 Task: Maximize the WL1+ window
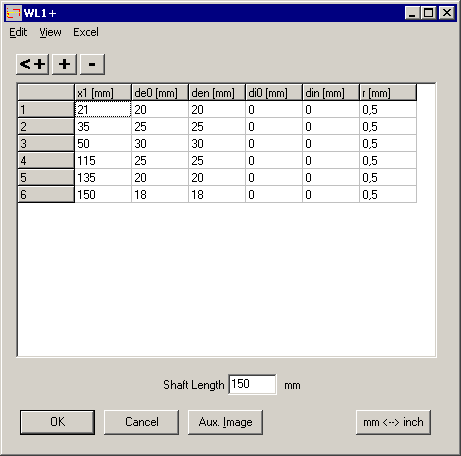click(429, 13)
